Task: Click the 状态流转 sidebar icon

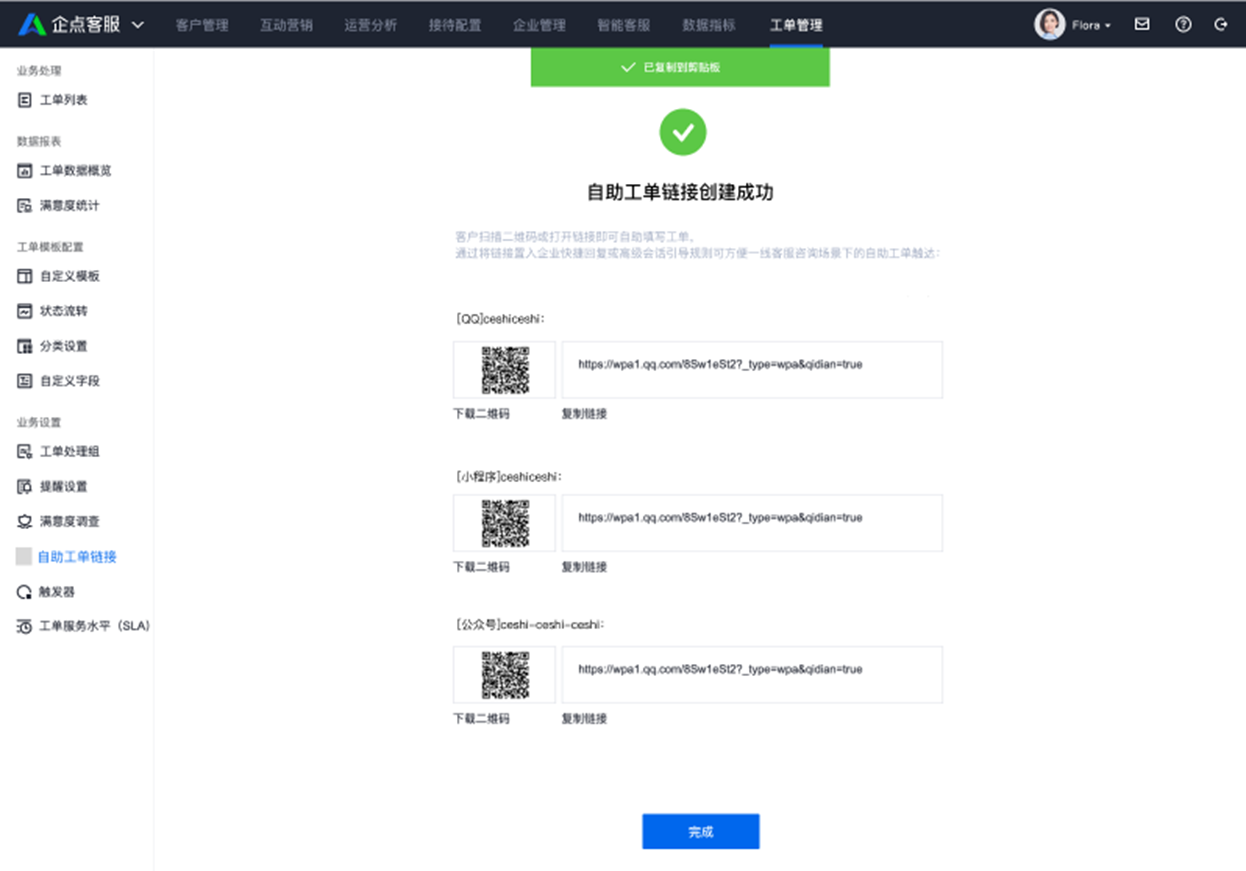Action: point(24,311)
